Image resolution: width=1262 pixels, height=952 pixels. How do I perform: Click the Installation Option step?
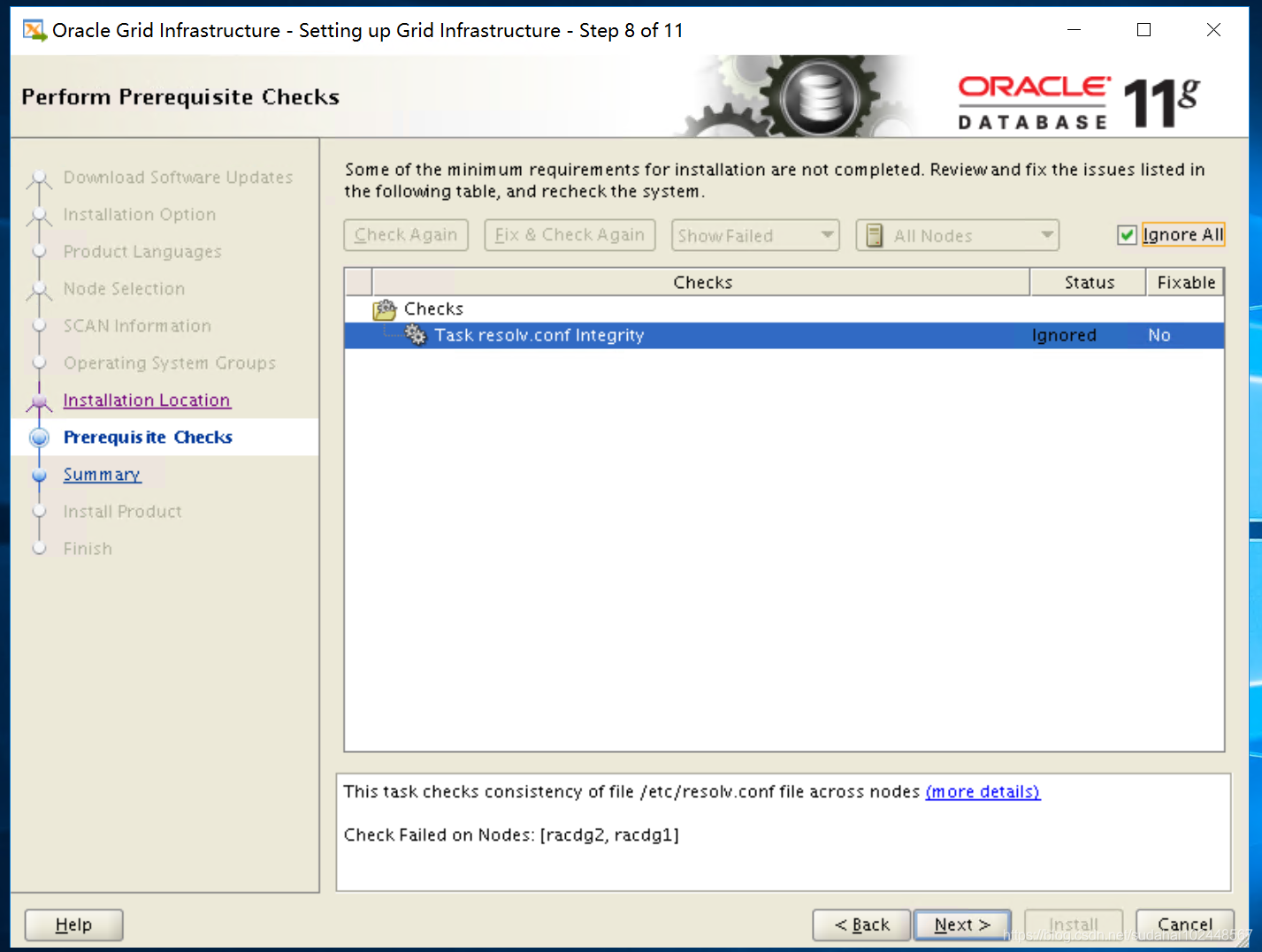click(x=140, y=215)
